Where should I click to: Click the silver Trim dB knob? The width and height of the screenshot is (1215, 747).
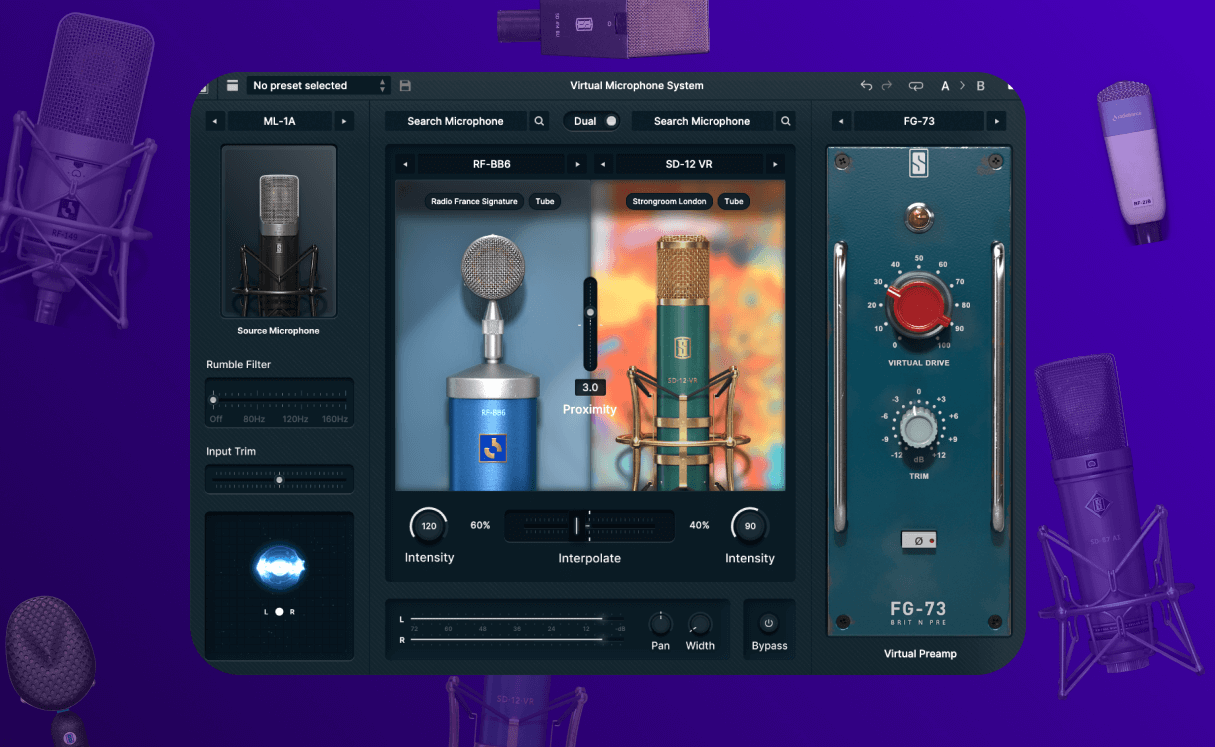pos(918,428)
